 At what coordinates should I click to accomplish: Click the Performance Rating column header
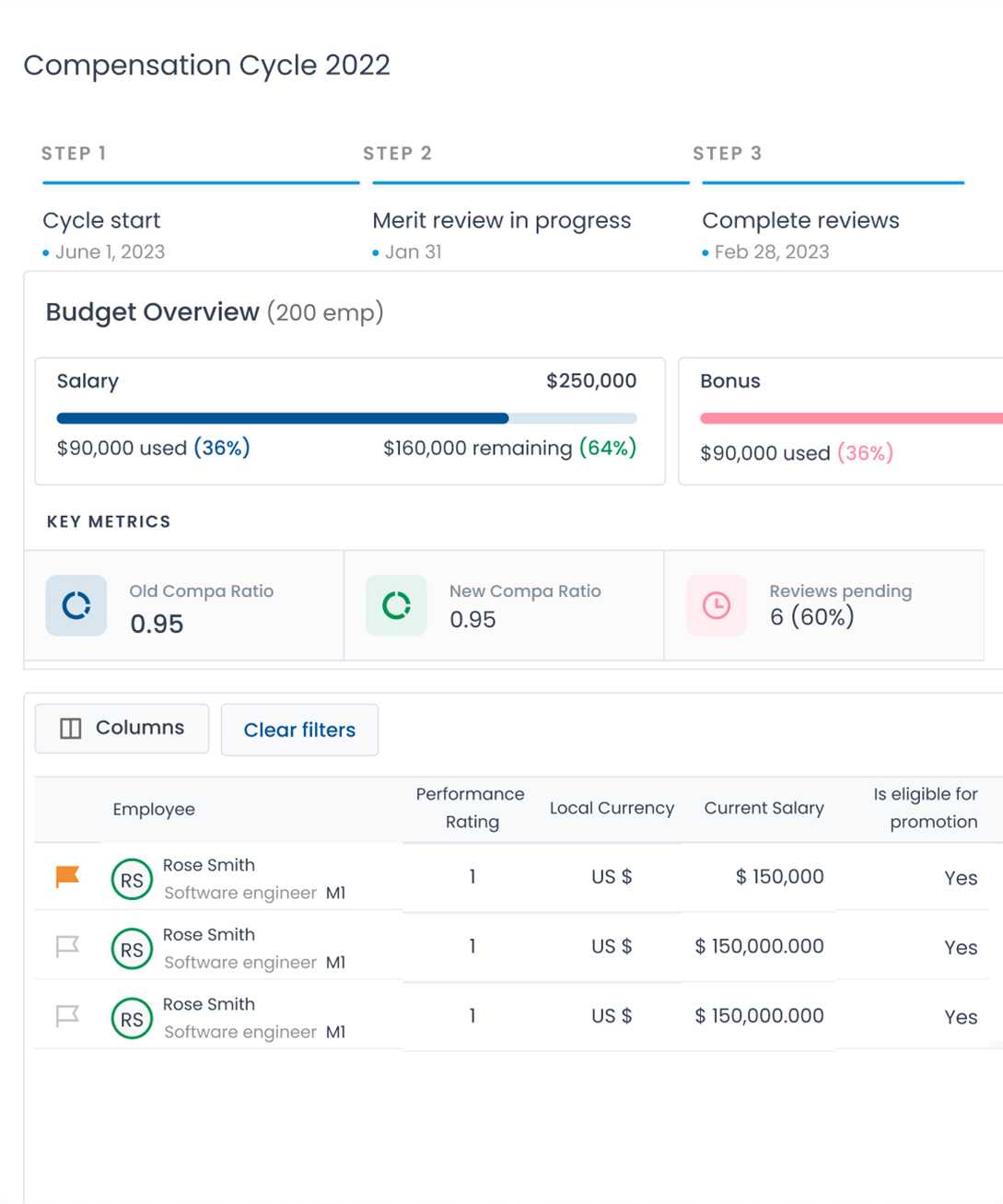[x=470, y=808]
